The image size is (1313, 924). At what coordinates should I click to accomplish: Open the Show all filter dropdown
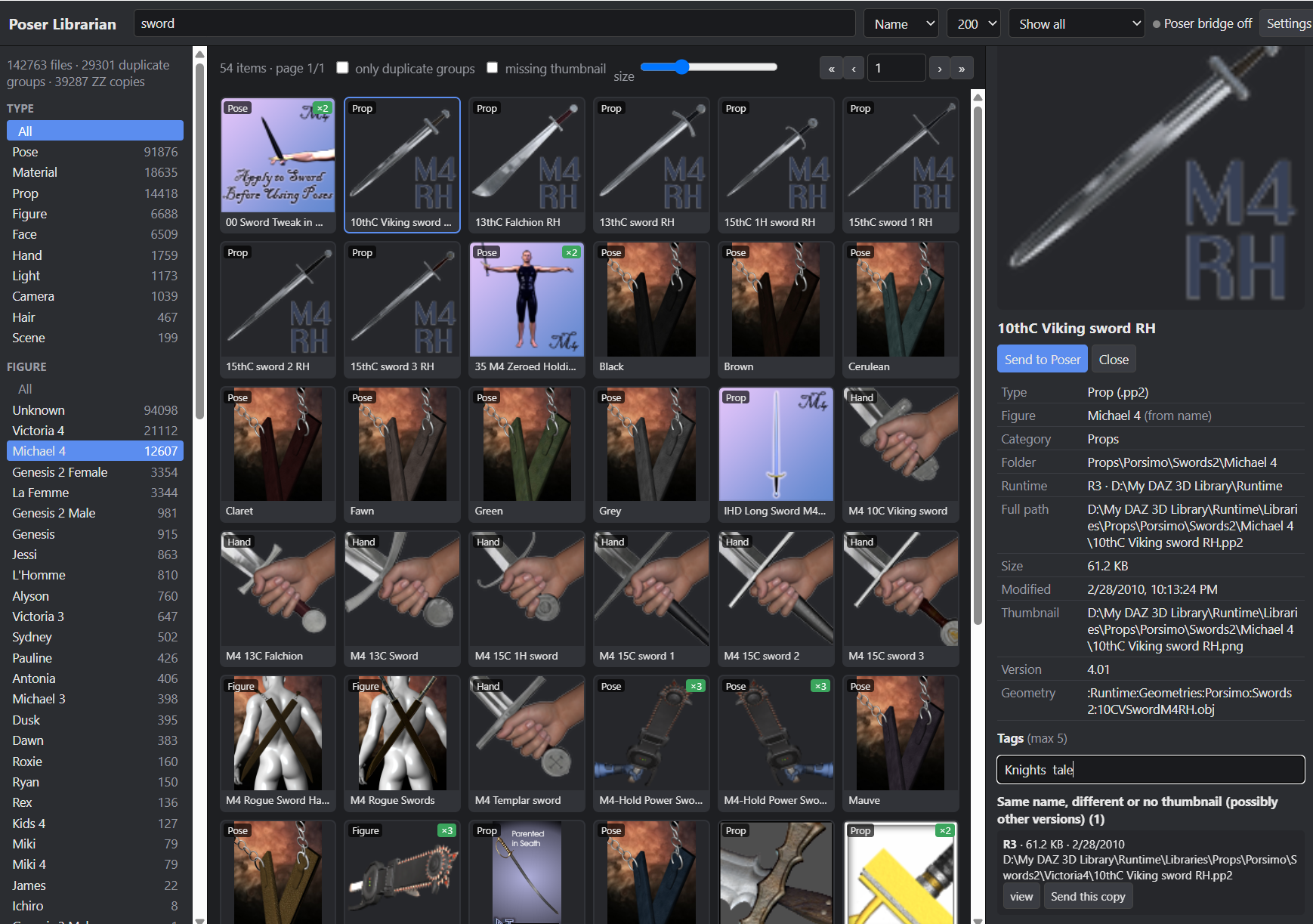(x=1077, y=23)
